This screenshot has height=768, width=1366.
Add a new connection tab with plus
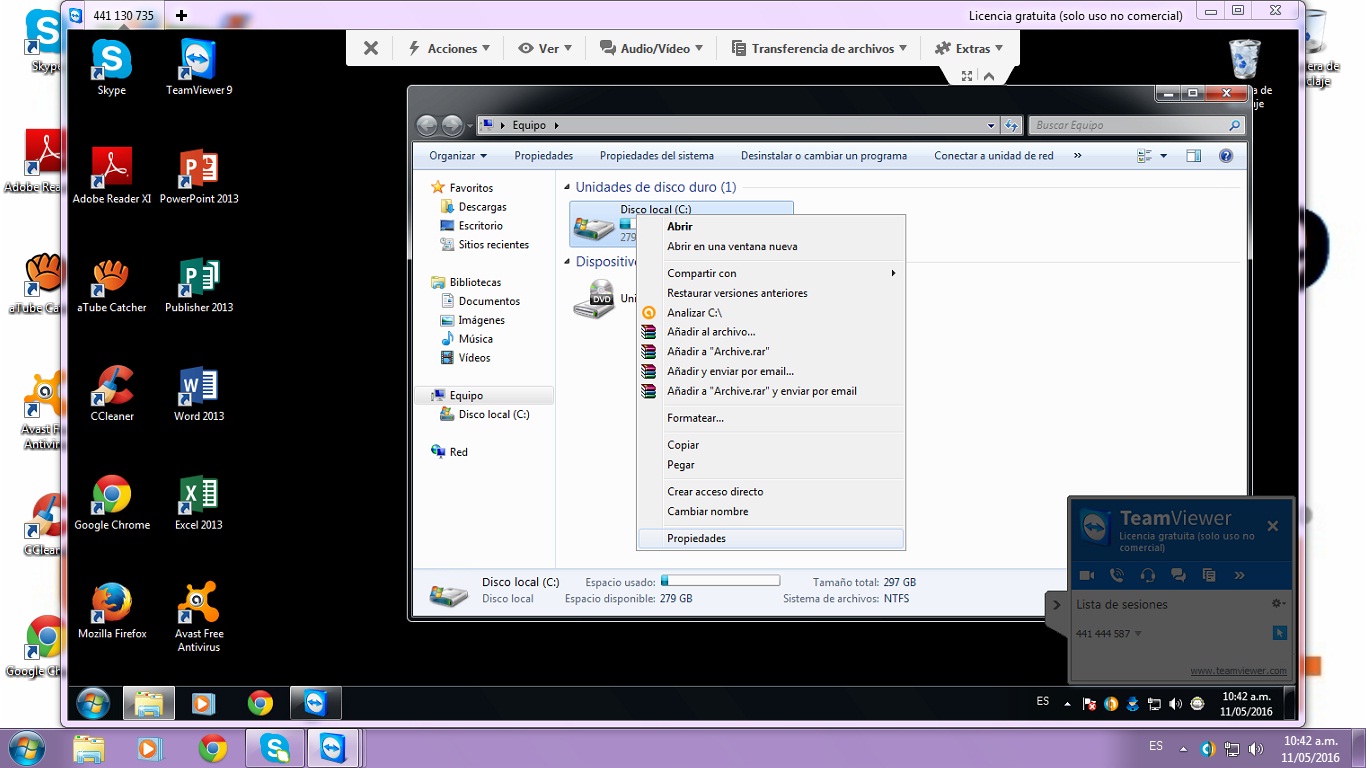(x=181, y=15)
